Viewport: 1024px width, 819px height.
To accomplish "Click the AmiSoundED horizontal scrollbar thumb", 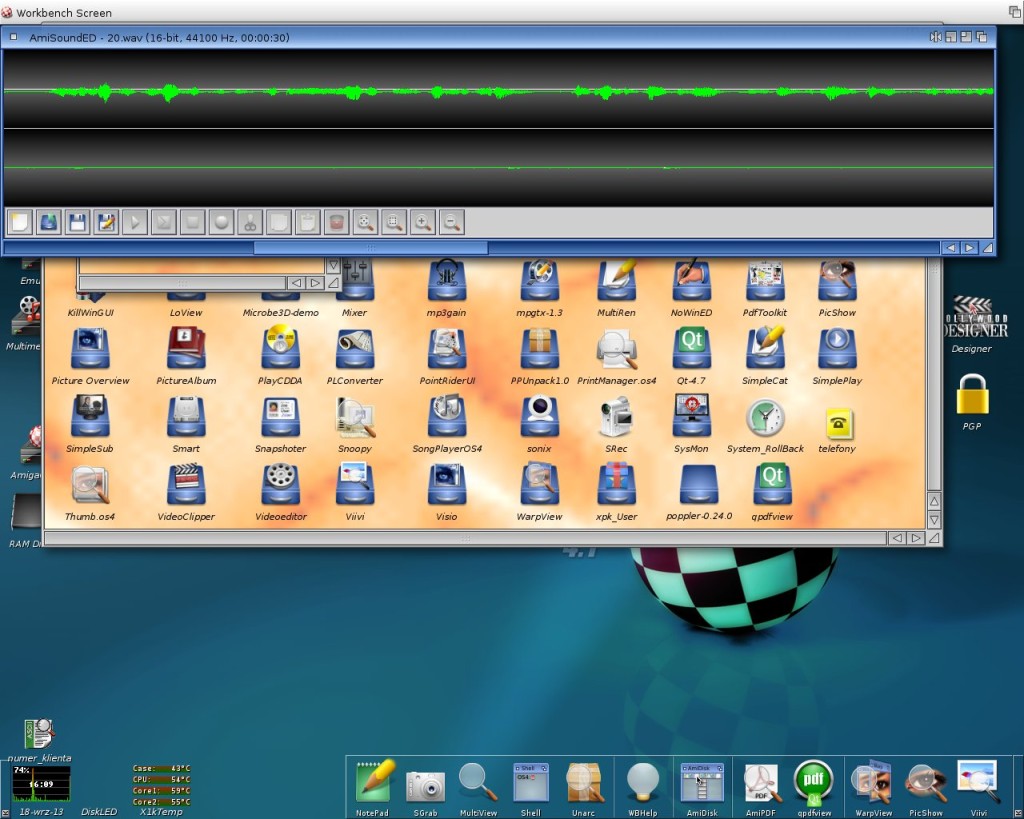I will coord(370,248).
